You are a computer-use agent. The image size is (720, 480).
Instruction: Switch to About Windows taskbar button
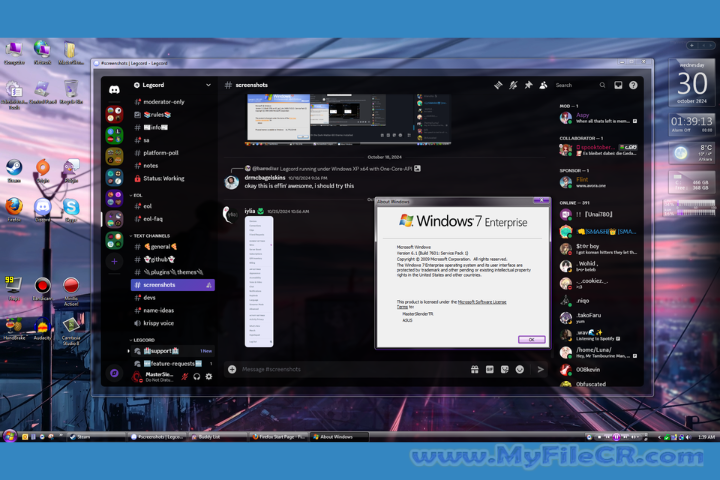click(x=339, y=437)
